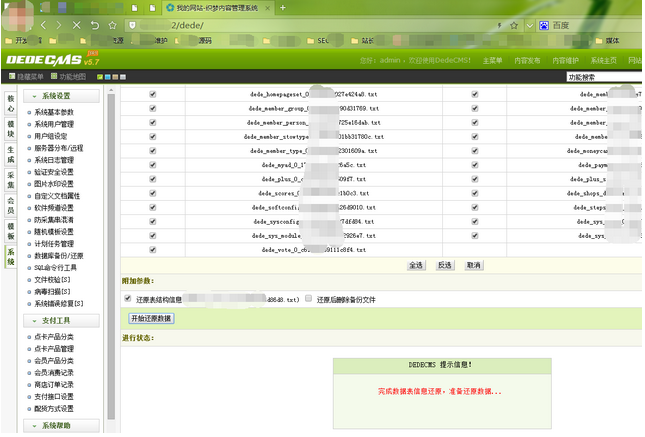645x437 pixels.
Task: Click the 反选 invert selection button
Action: (445, 265)
